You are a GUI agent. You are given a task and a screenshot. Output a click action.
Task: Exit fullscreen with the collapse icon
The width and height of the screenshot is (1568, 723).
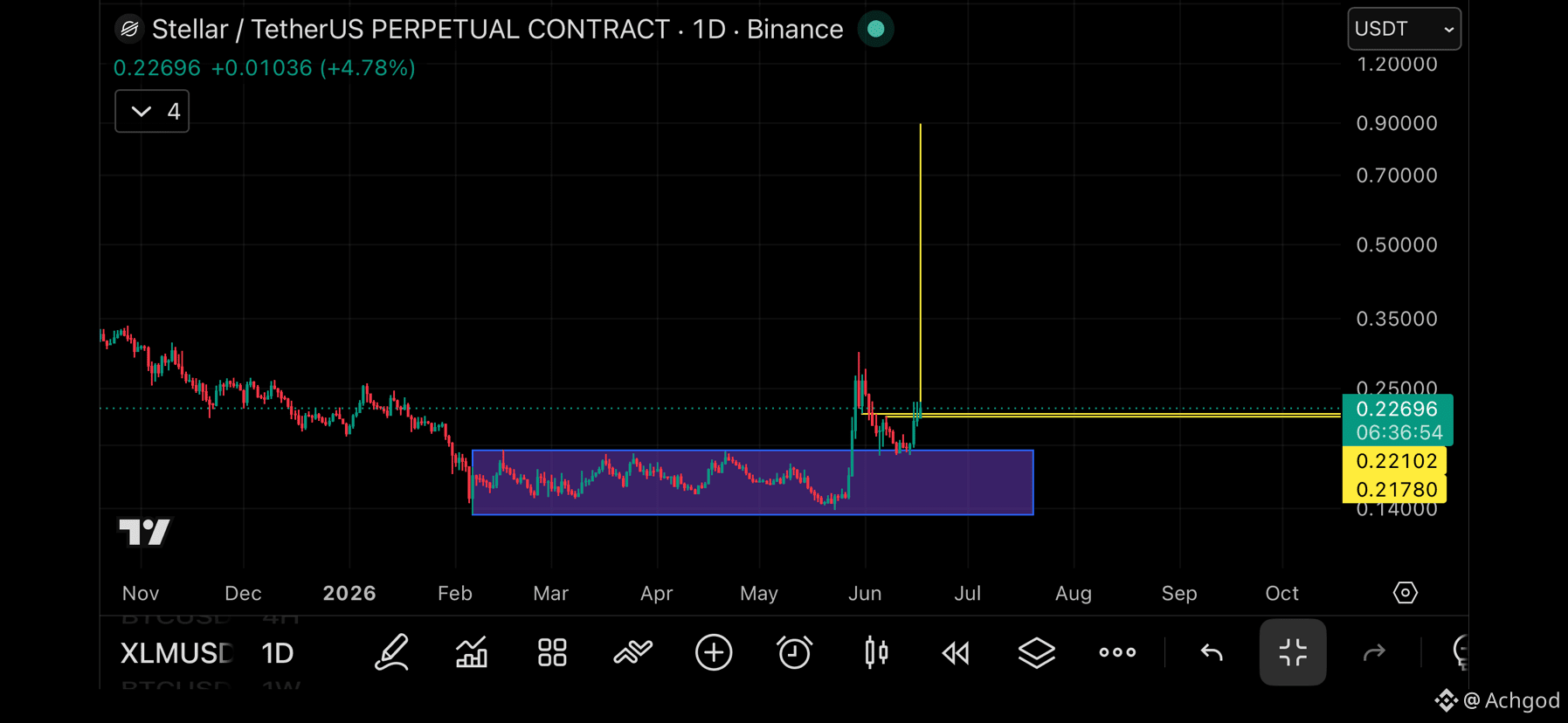click(1293, 652)
